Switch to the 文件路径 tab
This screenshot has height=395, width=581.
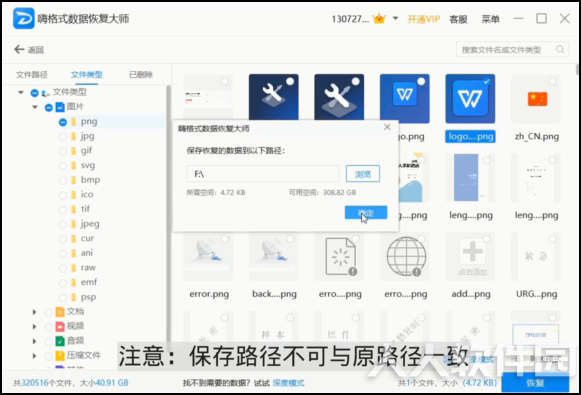31,74
